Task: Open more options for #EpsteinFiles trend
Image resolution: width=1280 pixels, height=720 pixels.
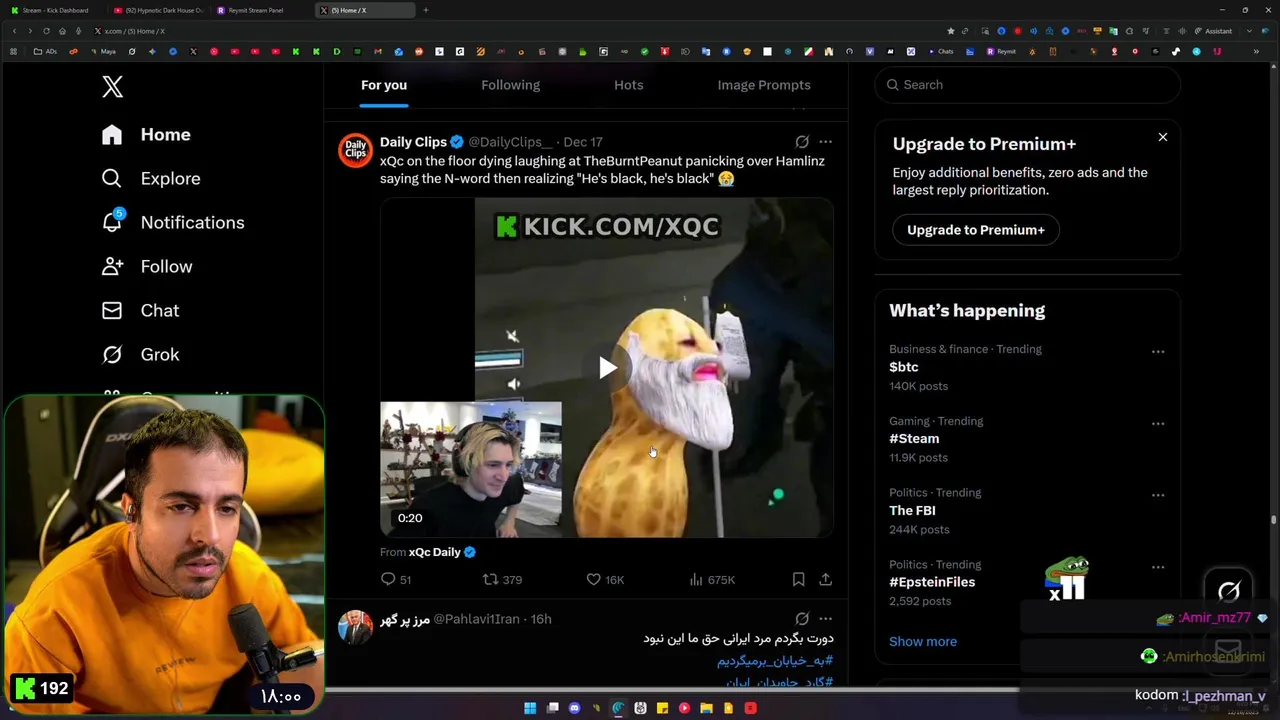Action: coord(1157,567)
